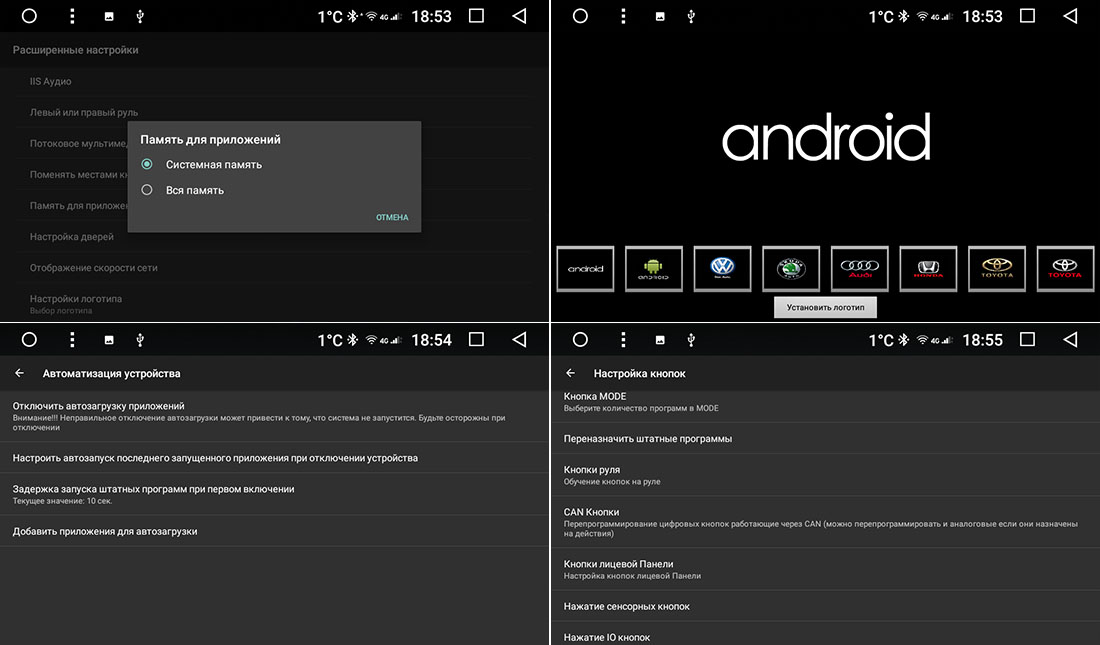
Task: Choose the Audi logo thumbnail
Action: pos(859,268)
